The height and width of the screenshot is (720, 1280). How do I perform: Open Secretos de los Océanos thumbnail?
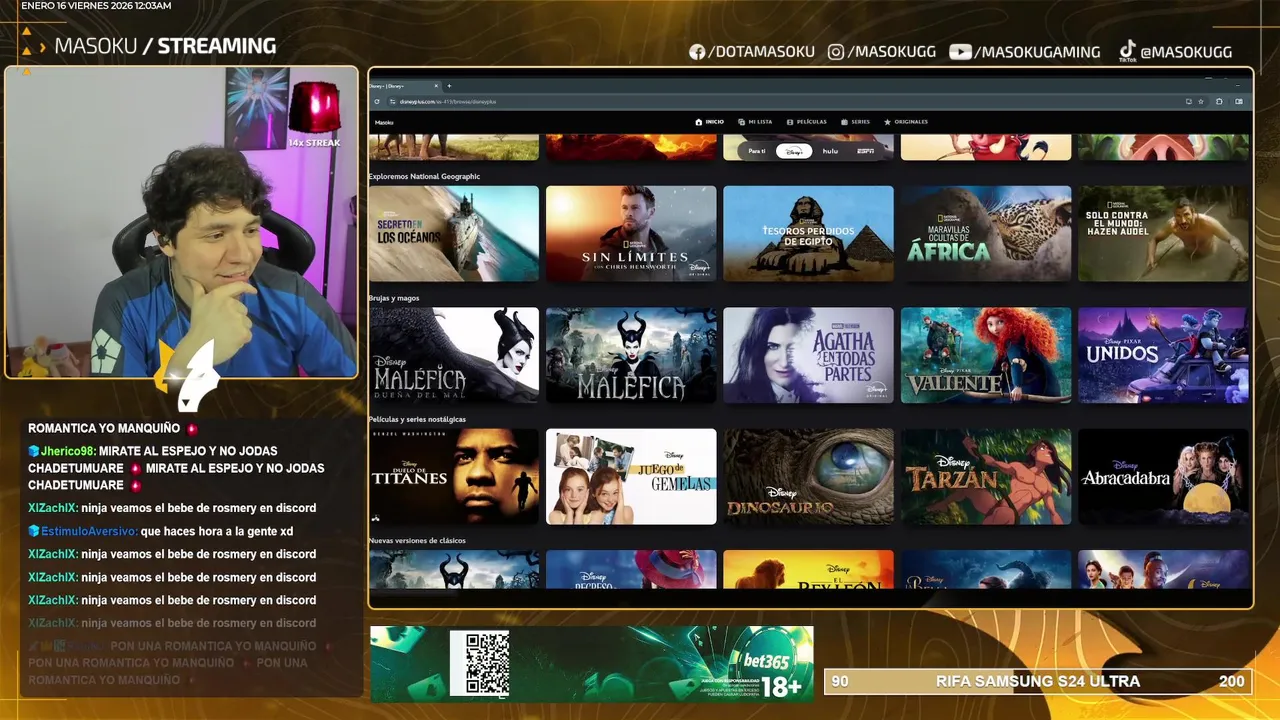[454, 233]
